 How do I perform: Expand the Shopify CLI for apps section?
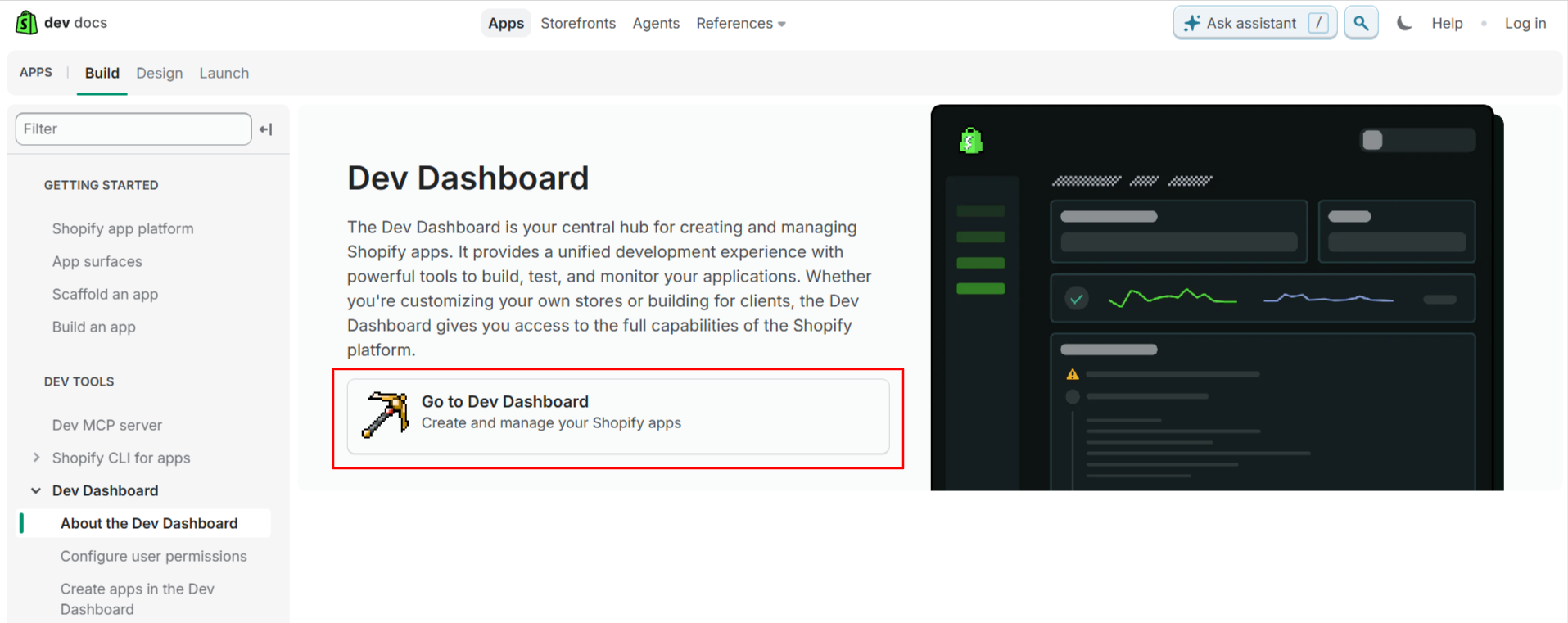tap(37, 458)
